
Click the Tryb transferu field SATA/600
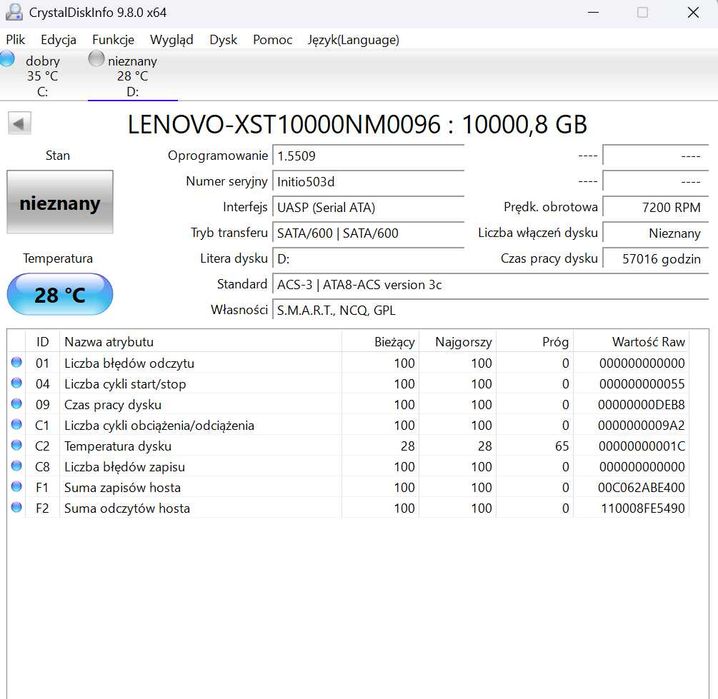coord(368,233)
